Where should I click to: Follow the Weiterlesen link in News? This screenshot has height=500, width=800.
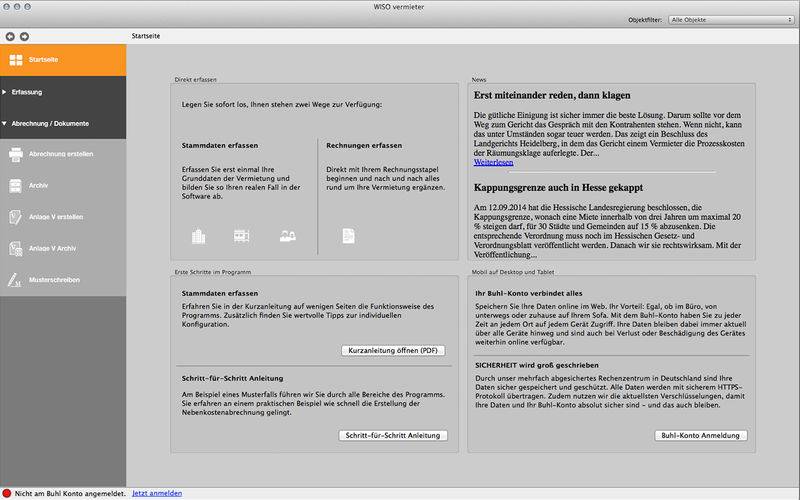[x=493, y=162]
